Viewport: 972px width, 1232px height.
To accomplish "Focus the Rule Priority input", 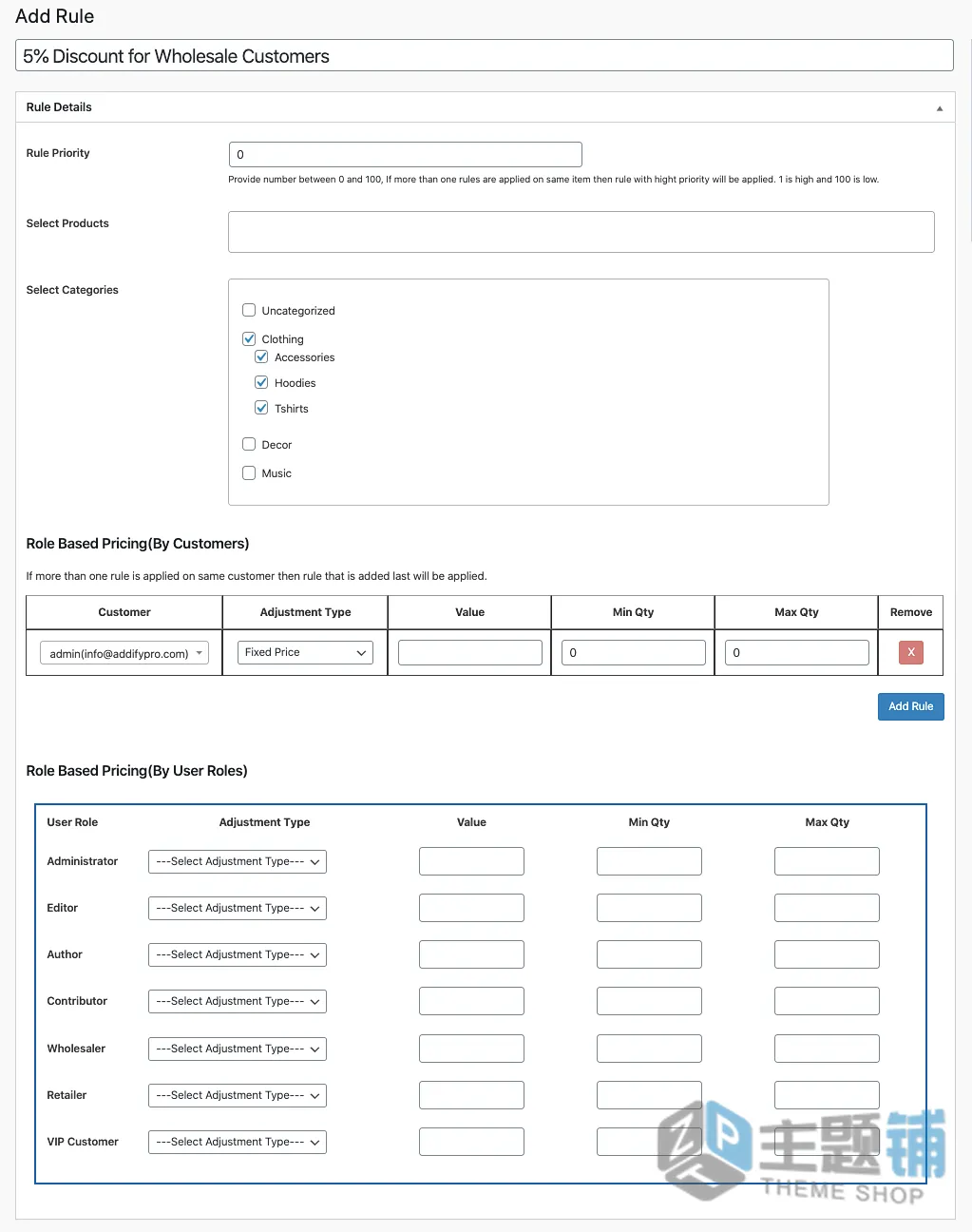I will [x=406, y=154].
